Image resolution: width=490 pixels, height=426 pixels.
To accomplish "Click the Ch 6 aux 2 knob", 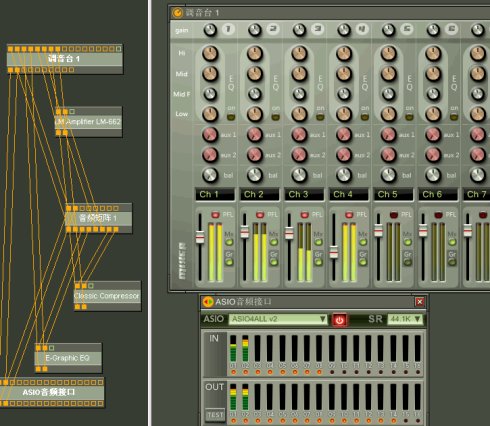I will 433,155.
